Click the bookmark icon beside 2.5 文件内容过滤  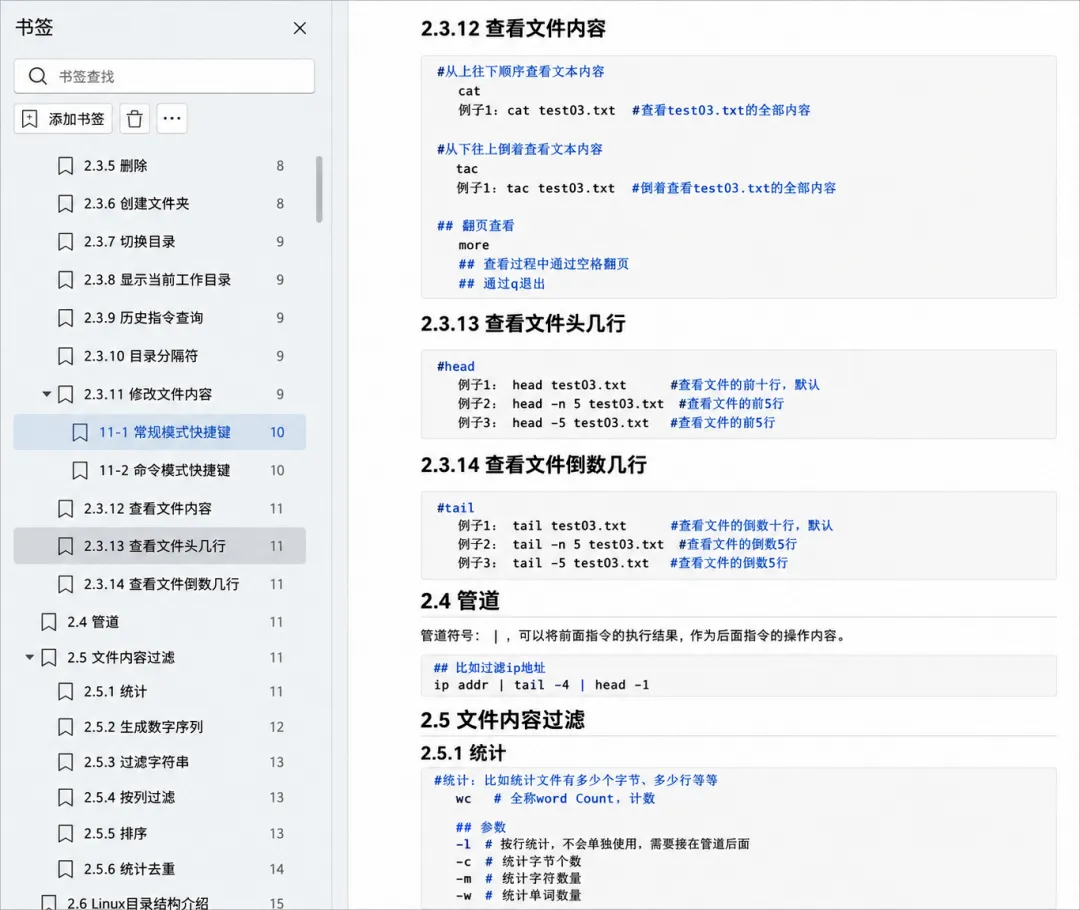[x=49, y=658]
